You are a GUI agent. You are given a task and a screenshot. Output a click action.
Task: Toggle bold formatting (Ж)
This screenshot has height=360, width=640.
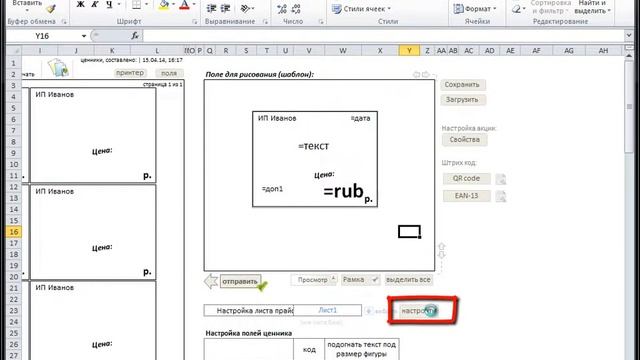(80, 5)
